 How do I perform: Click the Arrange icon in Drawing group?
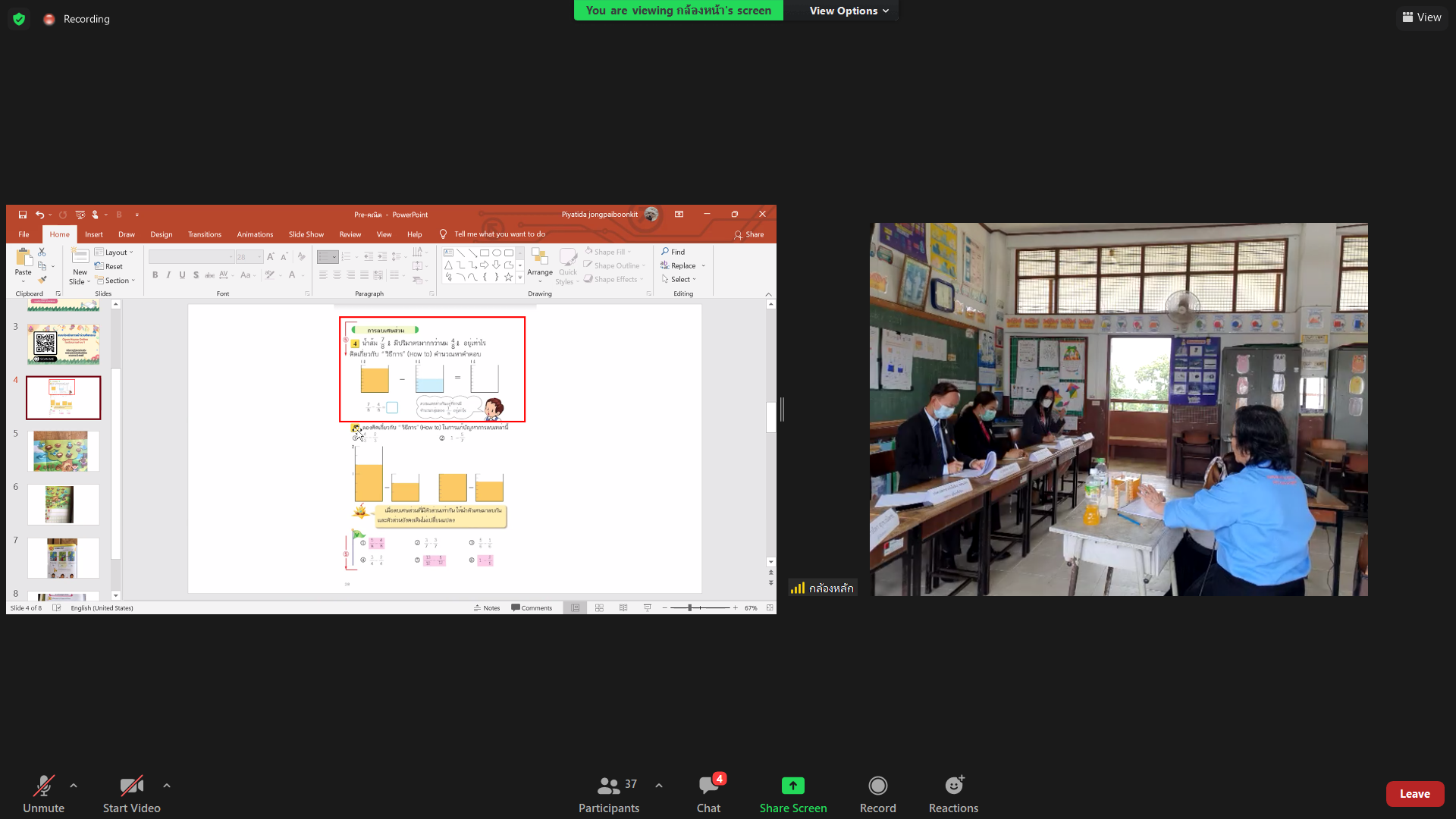pos(539,258)
